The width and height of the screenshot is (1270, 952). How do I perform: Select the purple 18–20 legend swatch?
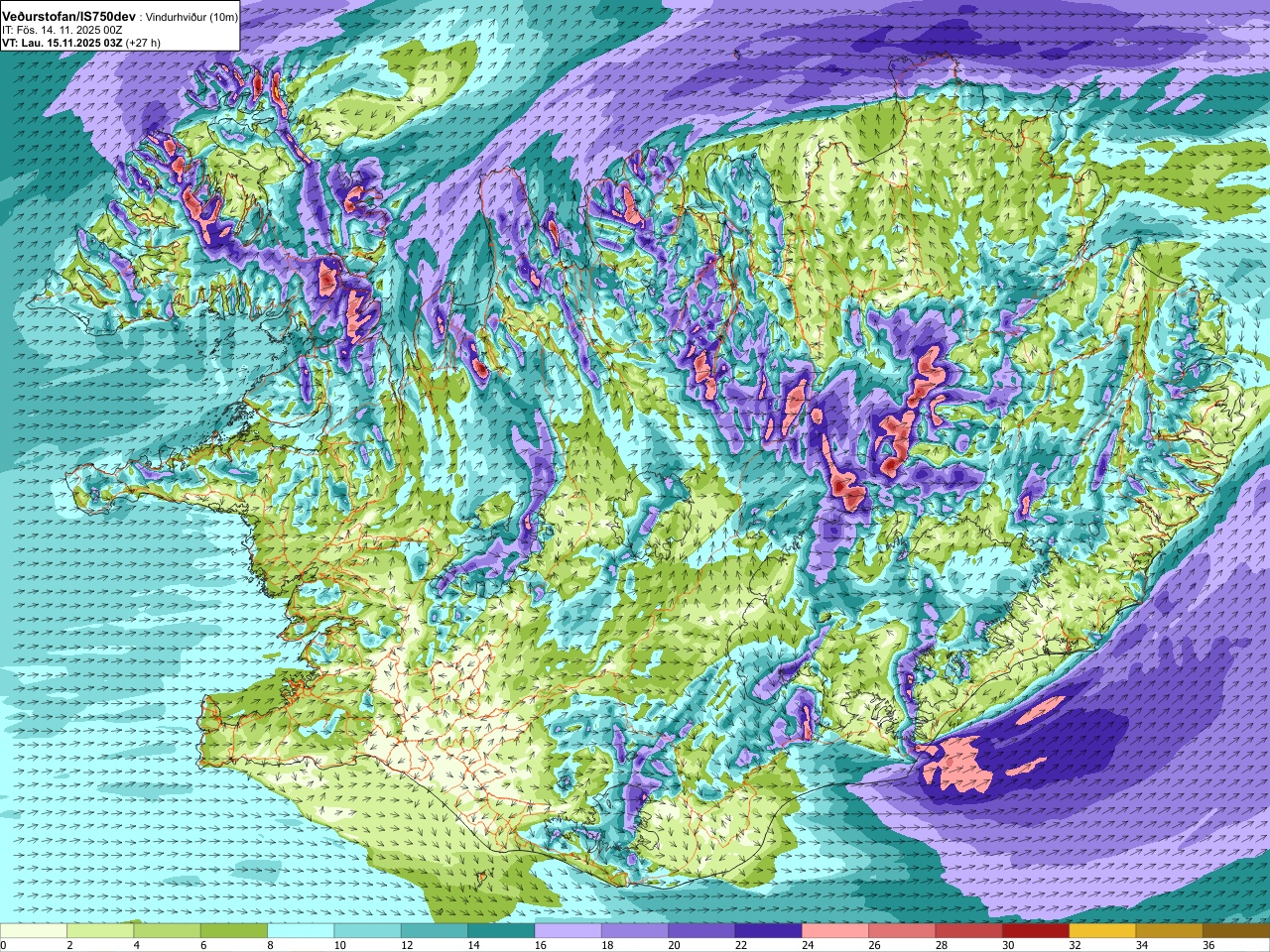tap(635, 931)
